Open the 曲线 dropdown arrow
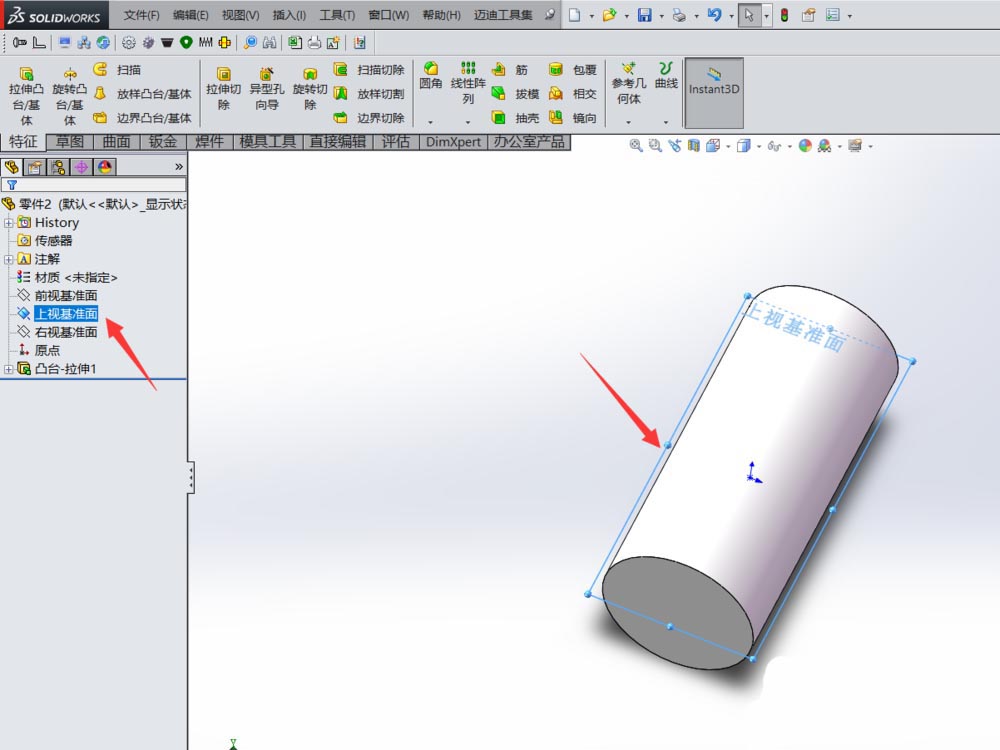This screenshot has width=1000, height=750. [666, 122]
